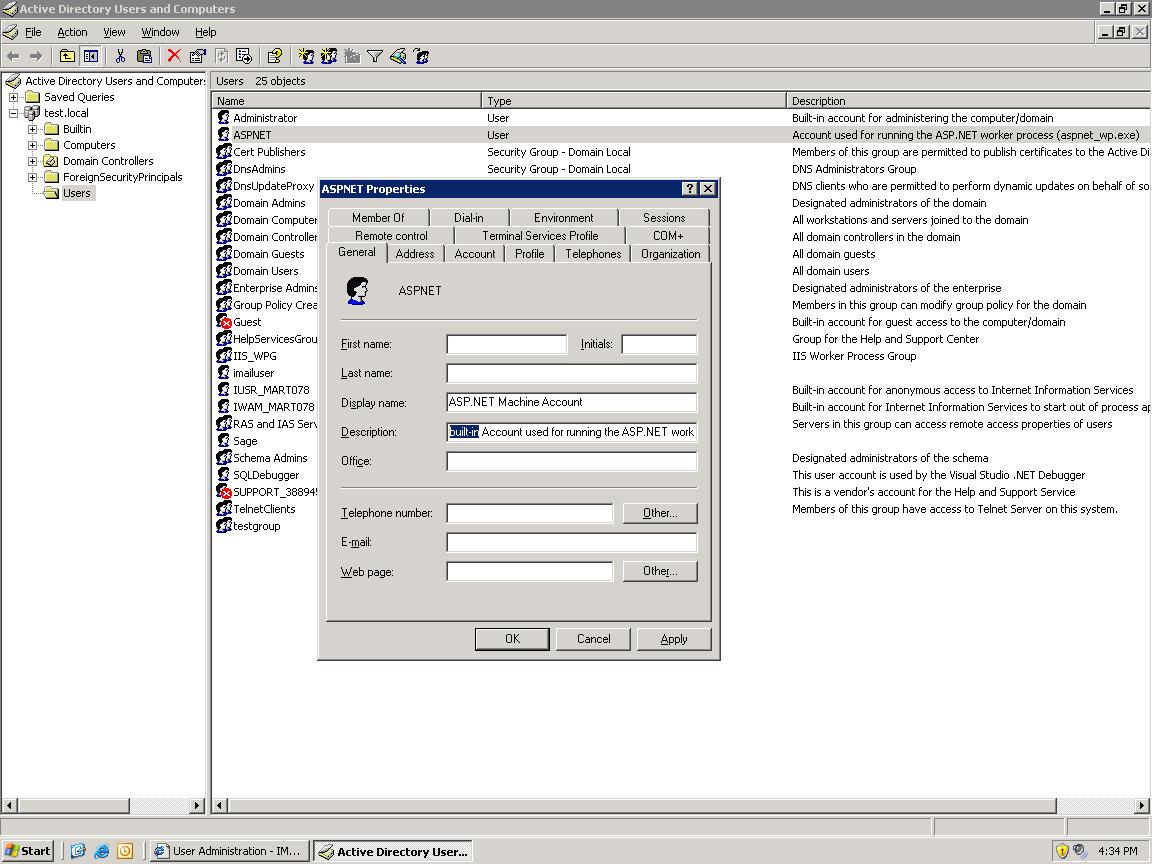Expand the Domain Controllers node
The image size is (1152, 864).
point(32,161)
